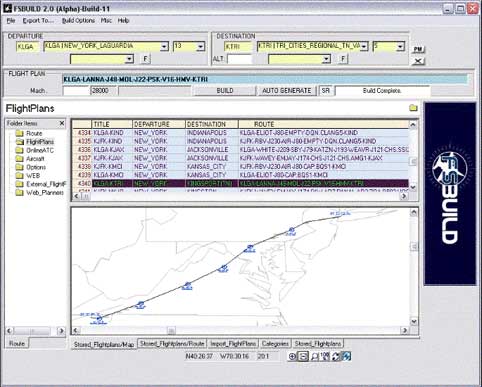Select the KLGA-KMCI flight plan row
The image size is (482, 387).
tap(240, 175)
